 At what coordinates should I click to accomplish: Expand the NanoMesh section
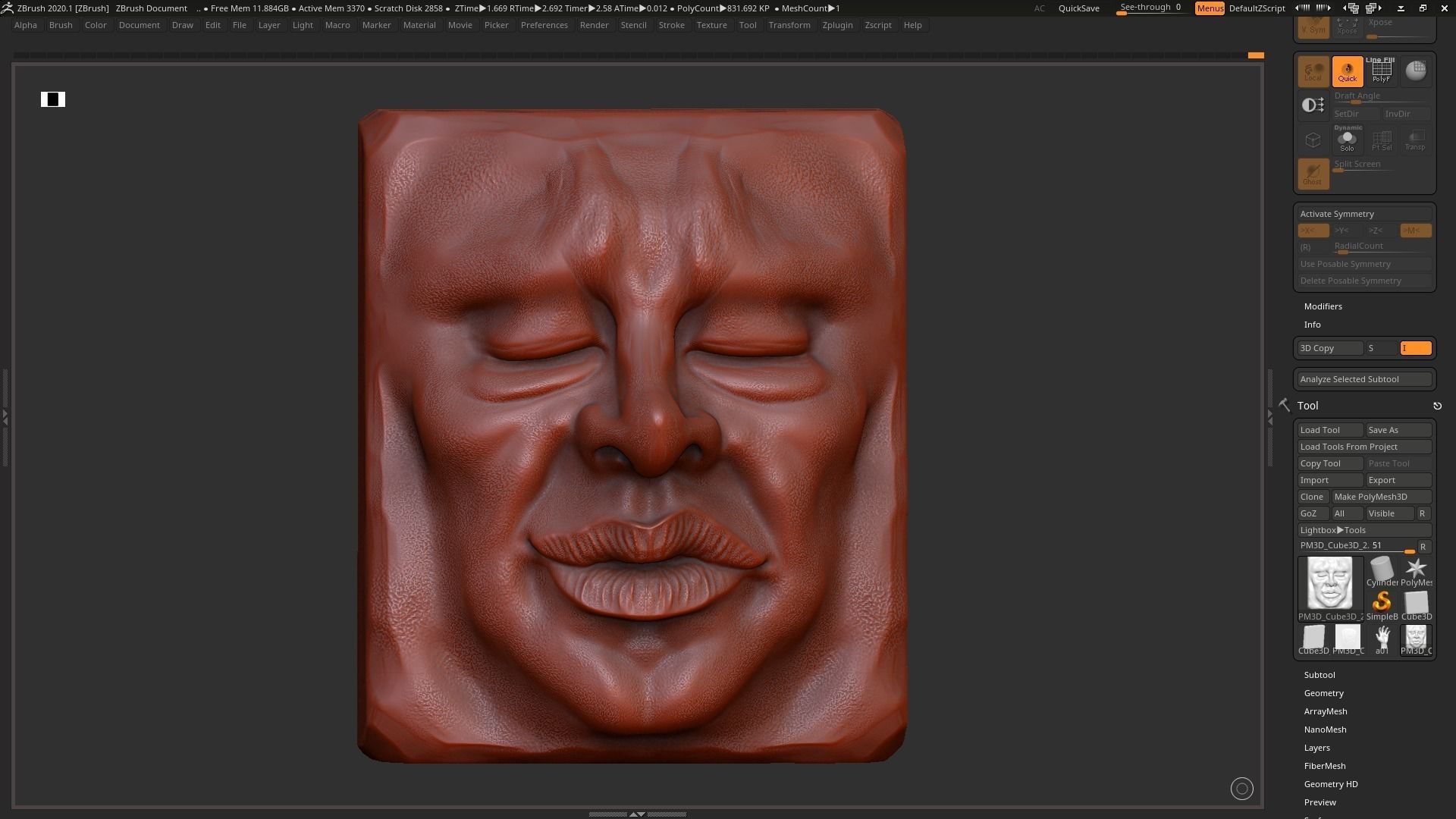1325,730
